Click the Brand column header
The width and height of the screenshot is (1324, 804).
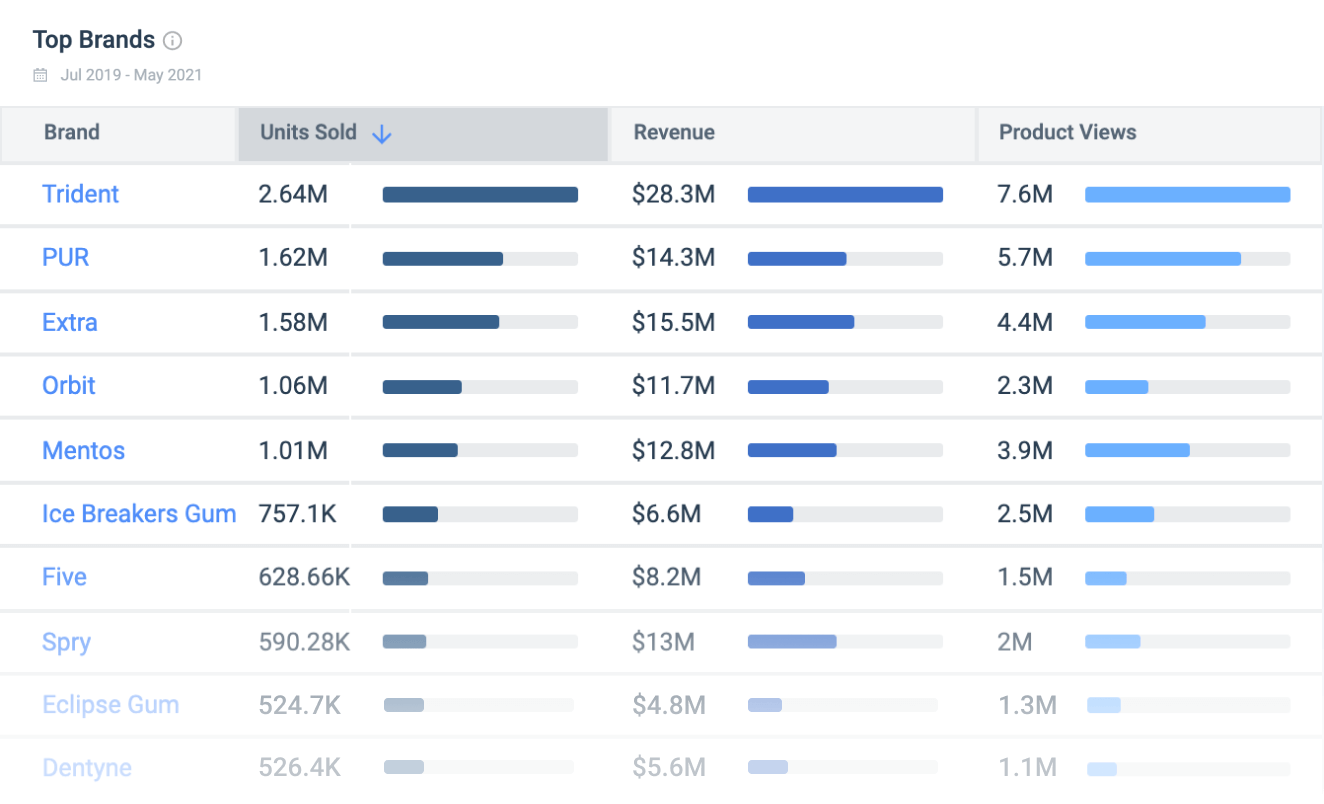pyautogui.click(x=71, y=132)
